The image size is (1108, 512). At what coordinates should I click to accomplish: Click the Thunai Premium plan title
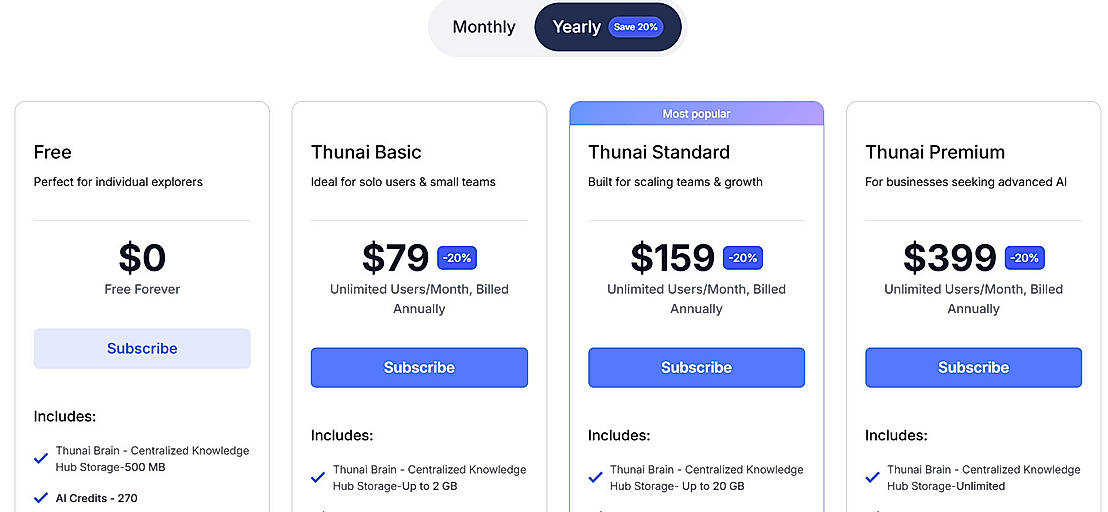tap(935, 152)
